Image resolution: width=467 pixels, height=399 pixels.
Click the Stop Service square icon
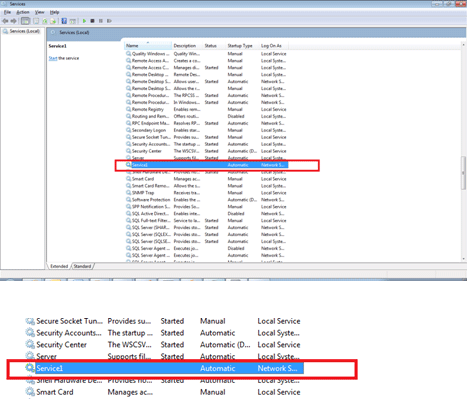(x=93, y=21)
